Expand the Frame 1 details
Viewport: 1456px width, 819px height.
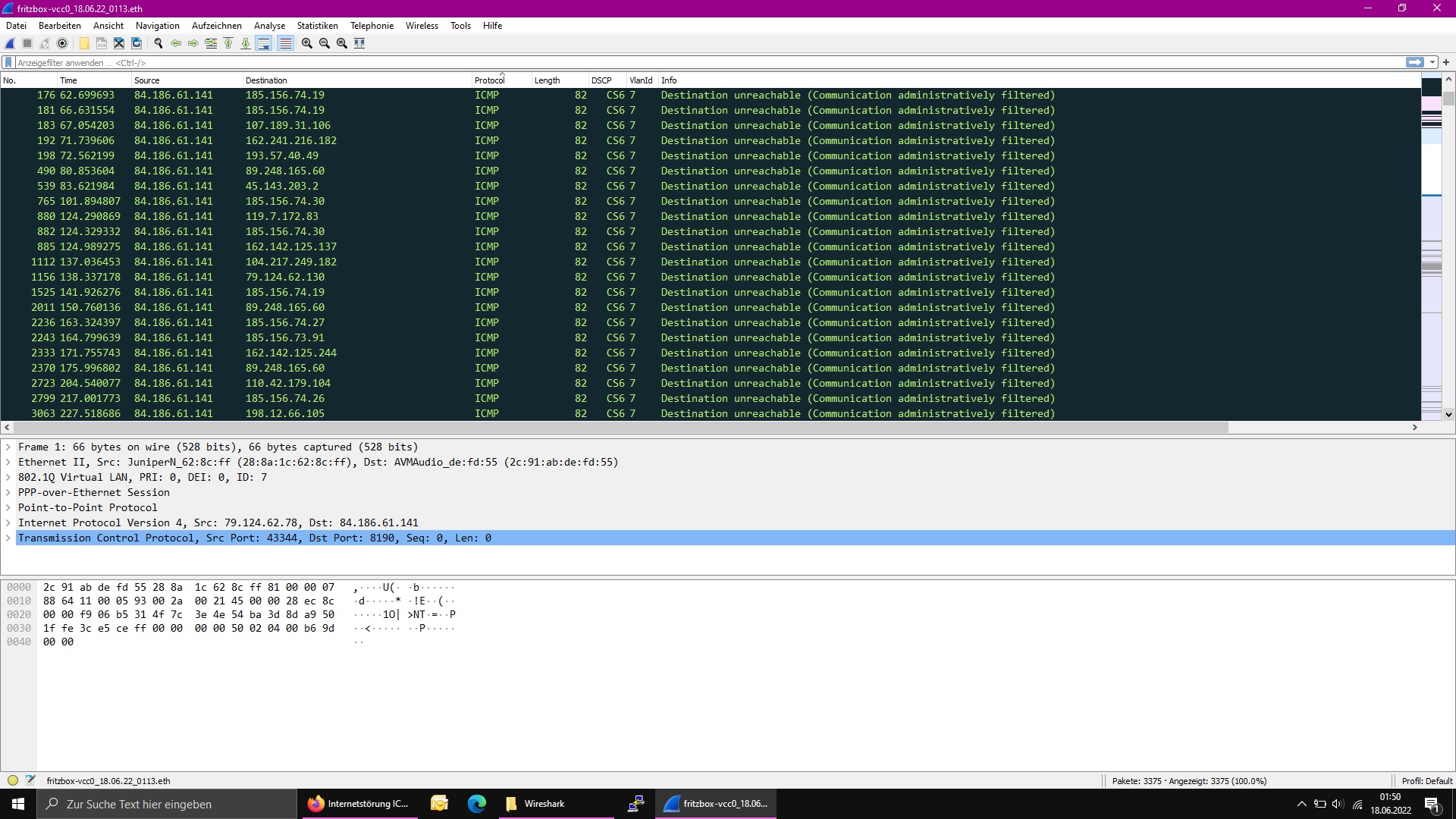point(8,447)
